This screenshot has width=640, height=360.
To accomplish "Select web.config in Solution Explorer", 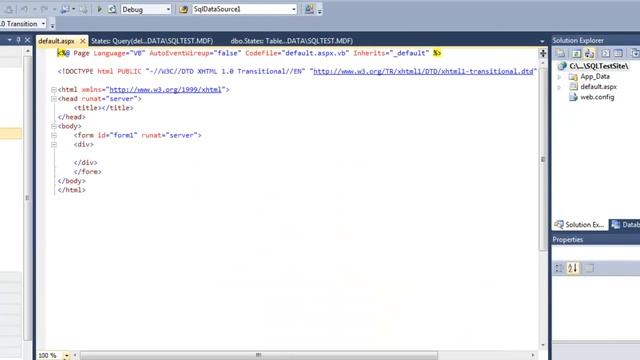I will (597, 97).
